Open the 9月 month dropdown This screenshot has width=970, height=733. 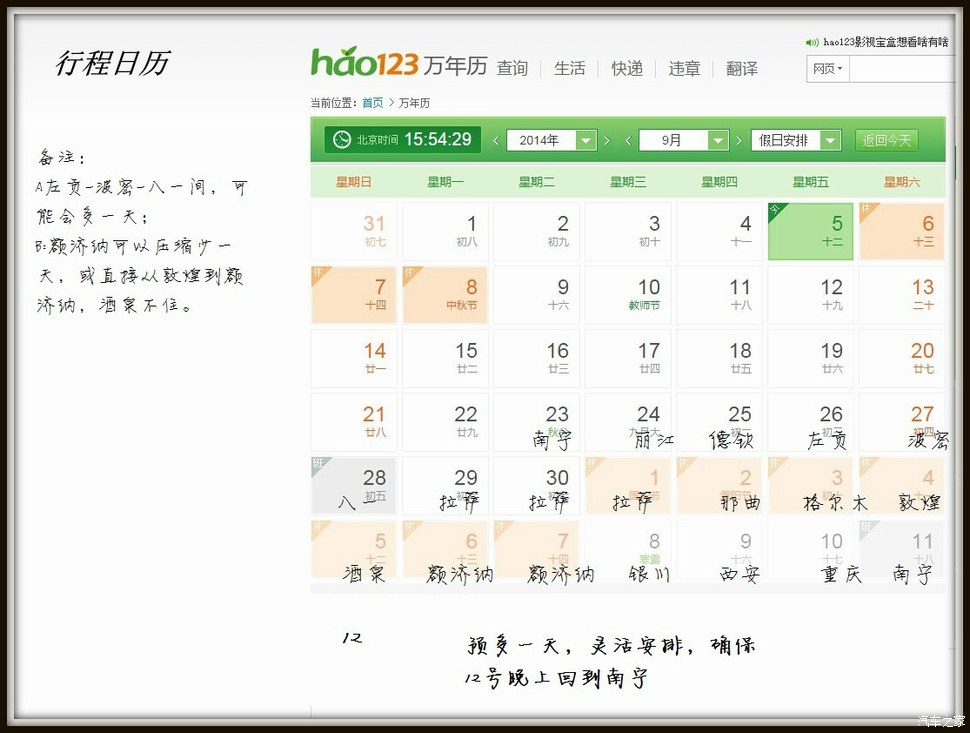point(683,141)
